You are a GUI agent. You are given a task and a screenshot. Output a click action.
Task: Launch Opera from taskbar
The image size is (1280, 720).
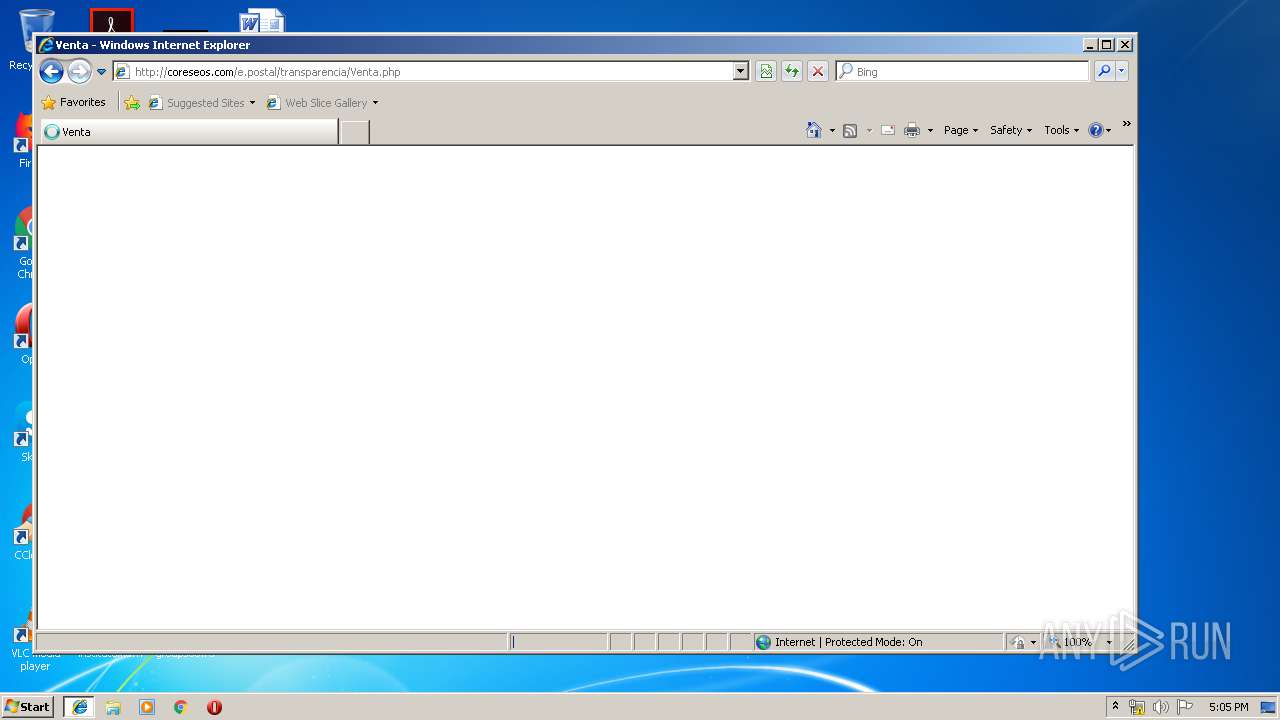pyautogui.click(x=214, y=706)
